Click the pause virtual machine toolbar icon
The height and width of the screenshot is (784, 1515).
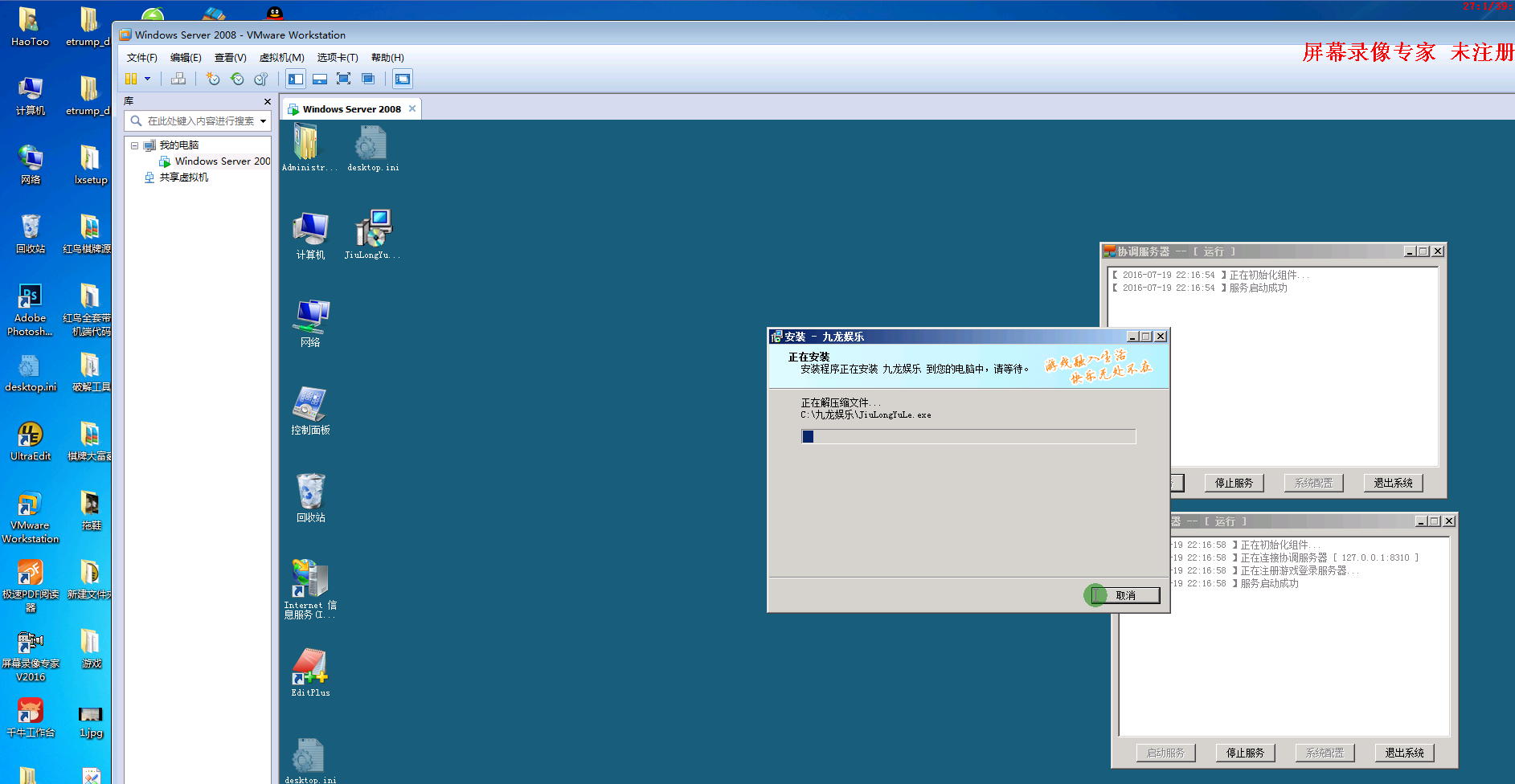[x=131, y=79]
